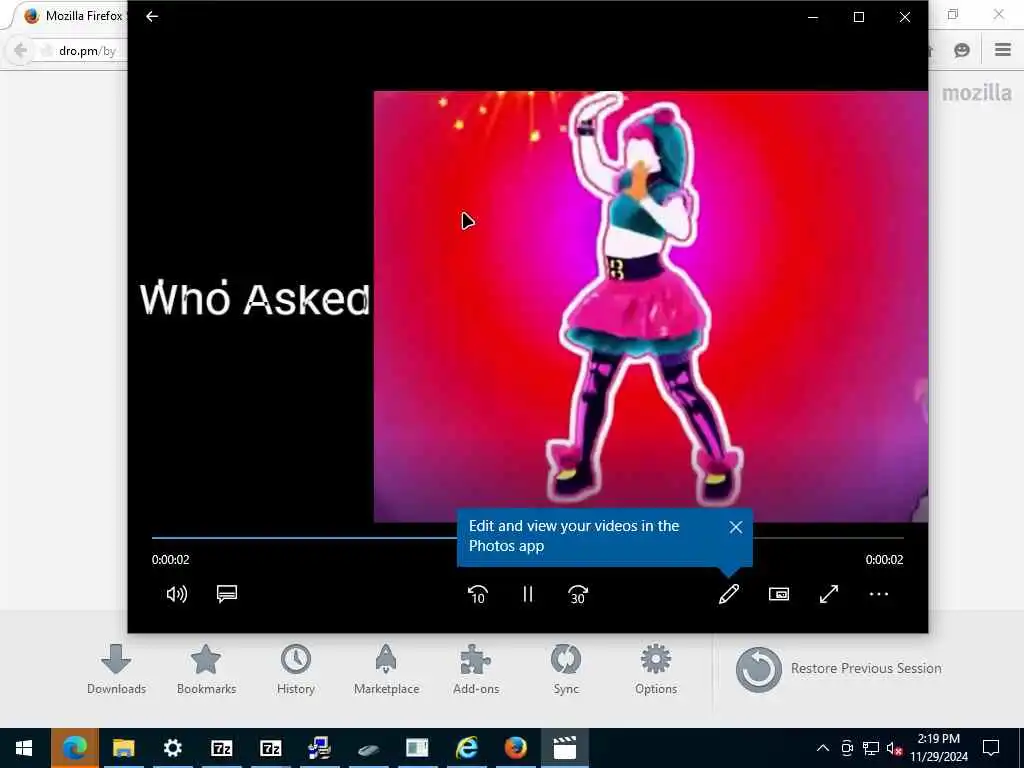Image resolution: width=1024 pixels, height=768 pixels.
Task: Maximize the video player window
Action: [x=859, y=18]
